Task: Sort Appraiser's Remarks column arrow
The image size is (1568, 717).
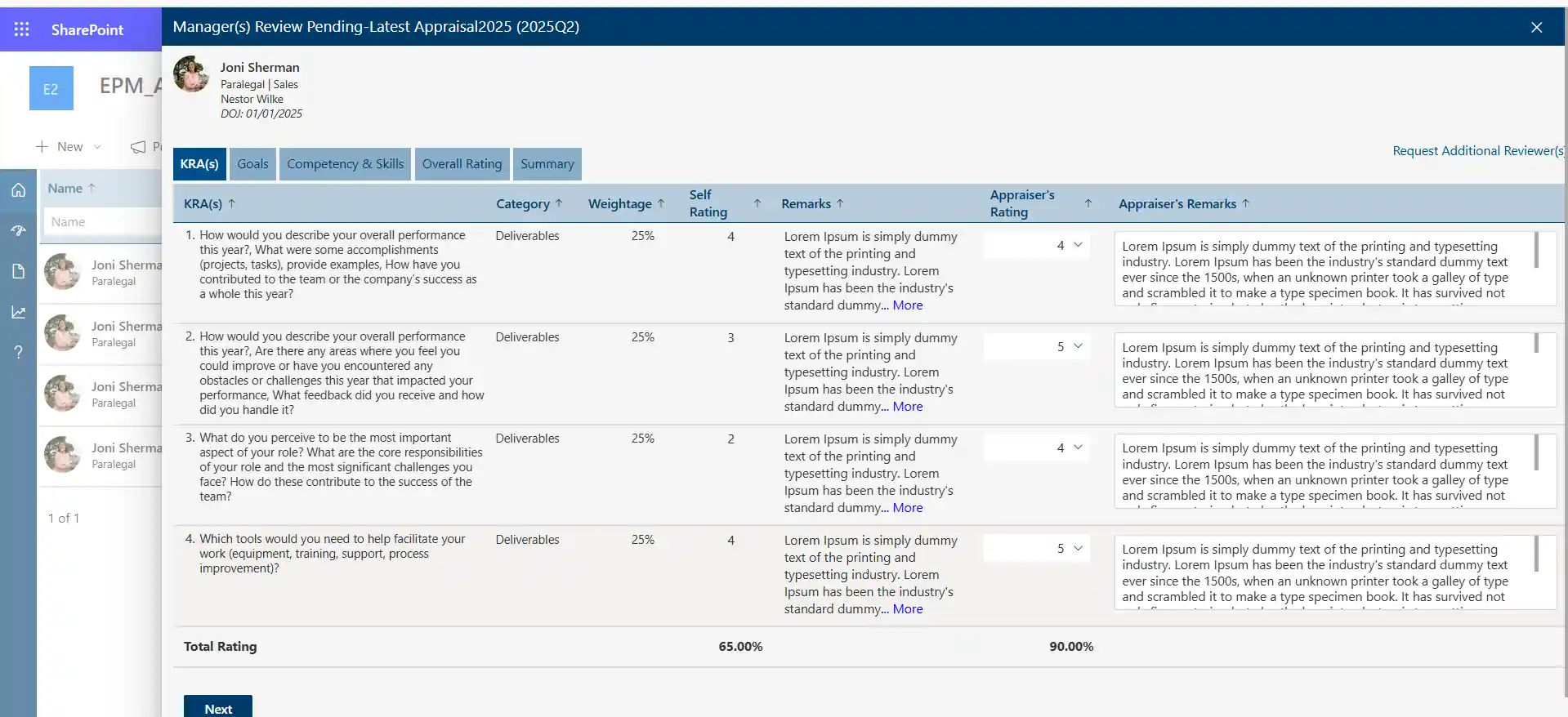Action: pos(1245,203)
